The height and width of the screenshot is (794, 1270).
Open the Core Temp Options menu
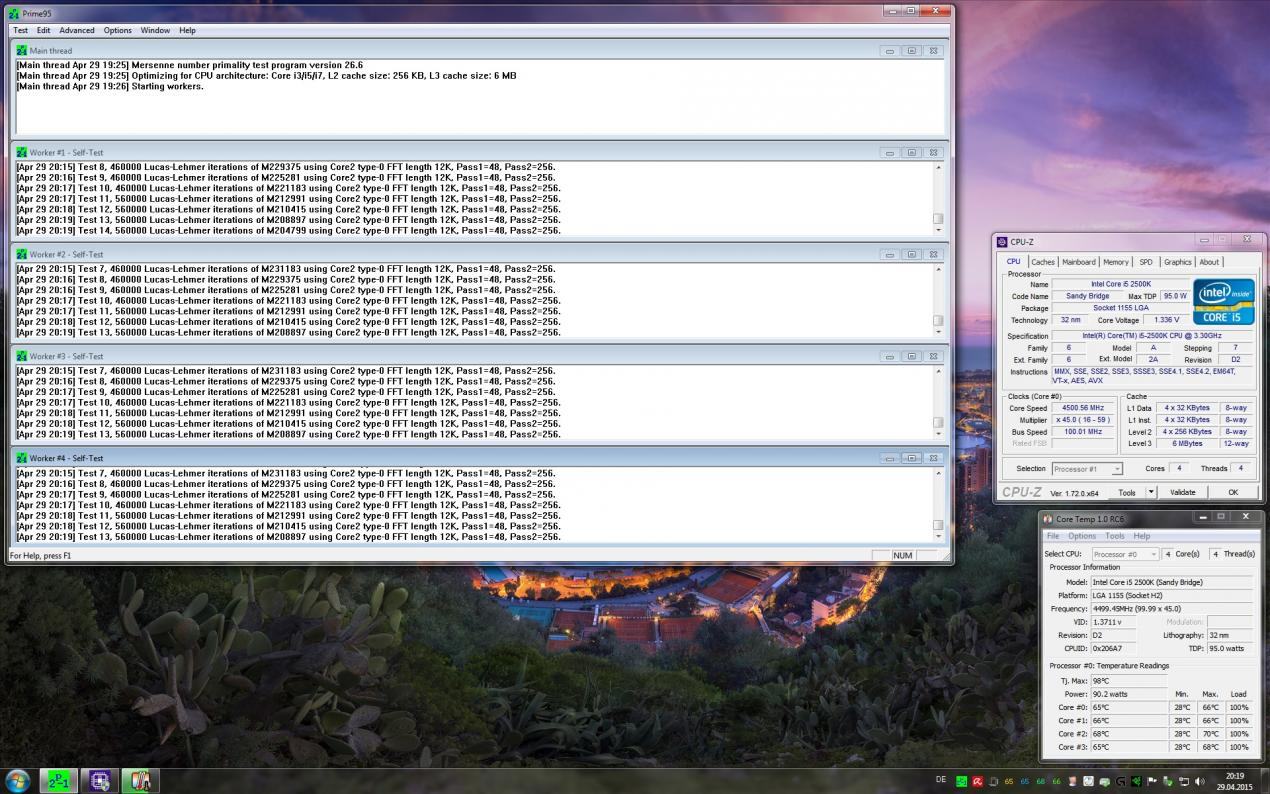click(x=1082, y=536)
